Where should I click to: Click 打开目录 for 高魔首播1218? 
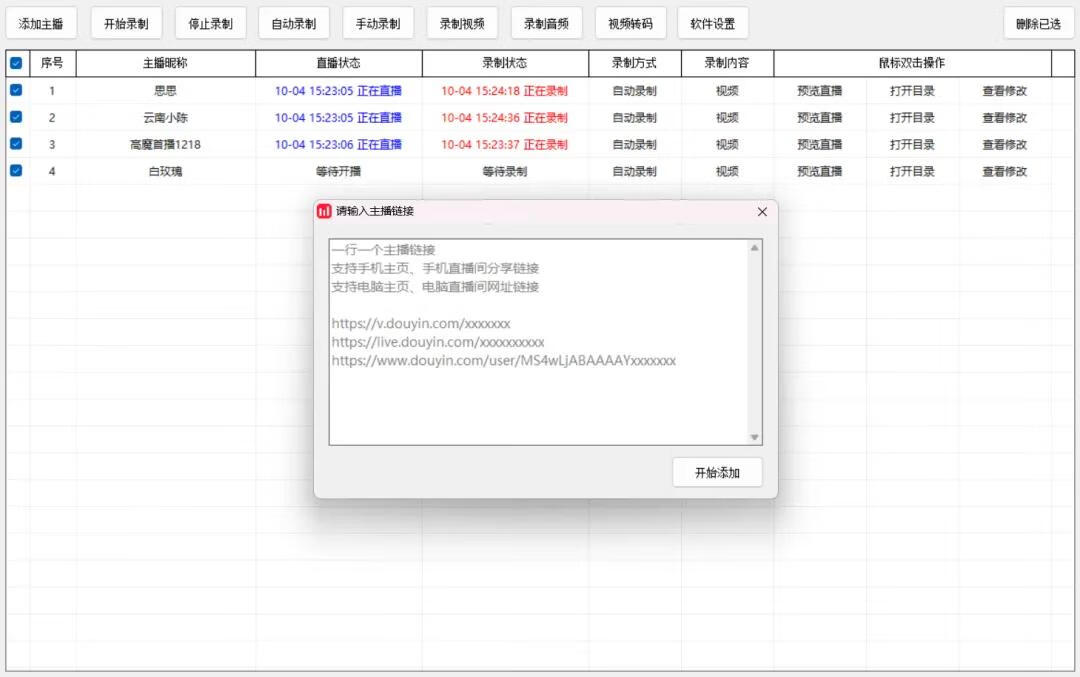click(911, 144)
